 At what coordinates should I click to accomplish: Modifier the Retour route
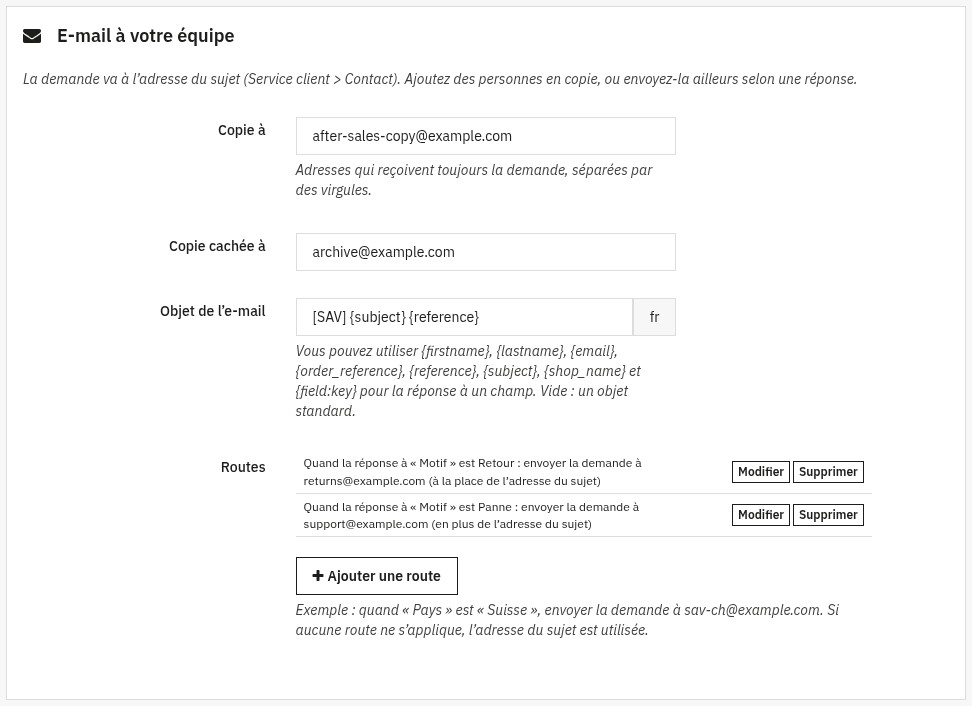[761, 472]
